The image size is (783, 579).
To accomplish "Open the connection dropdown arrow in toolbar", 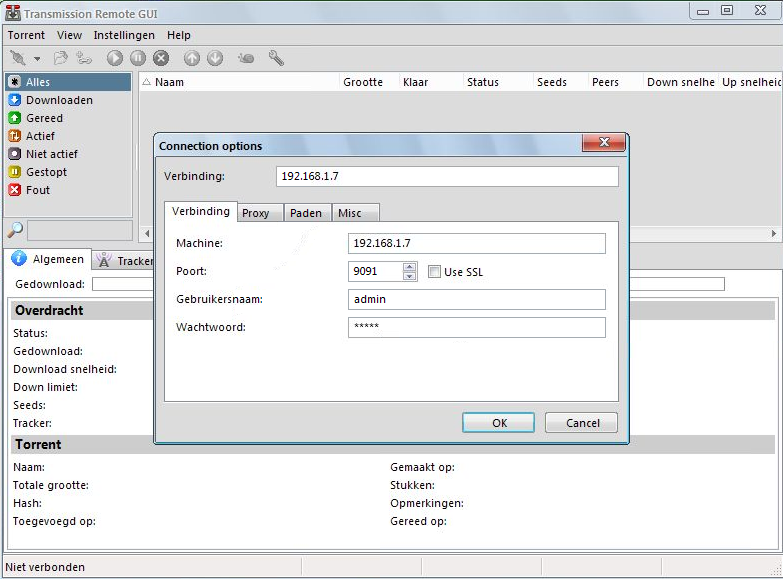I will 37,59.
